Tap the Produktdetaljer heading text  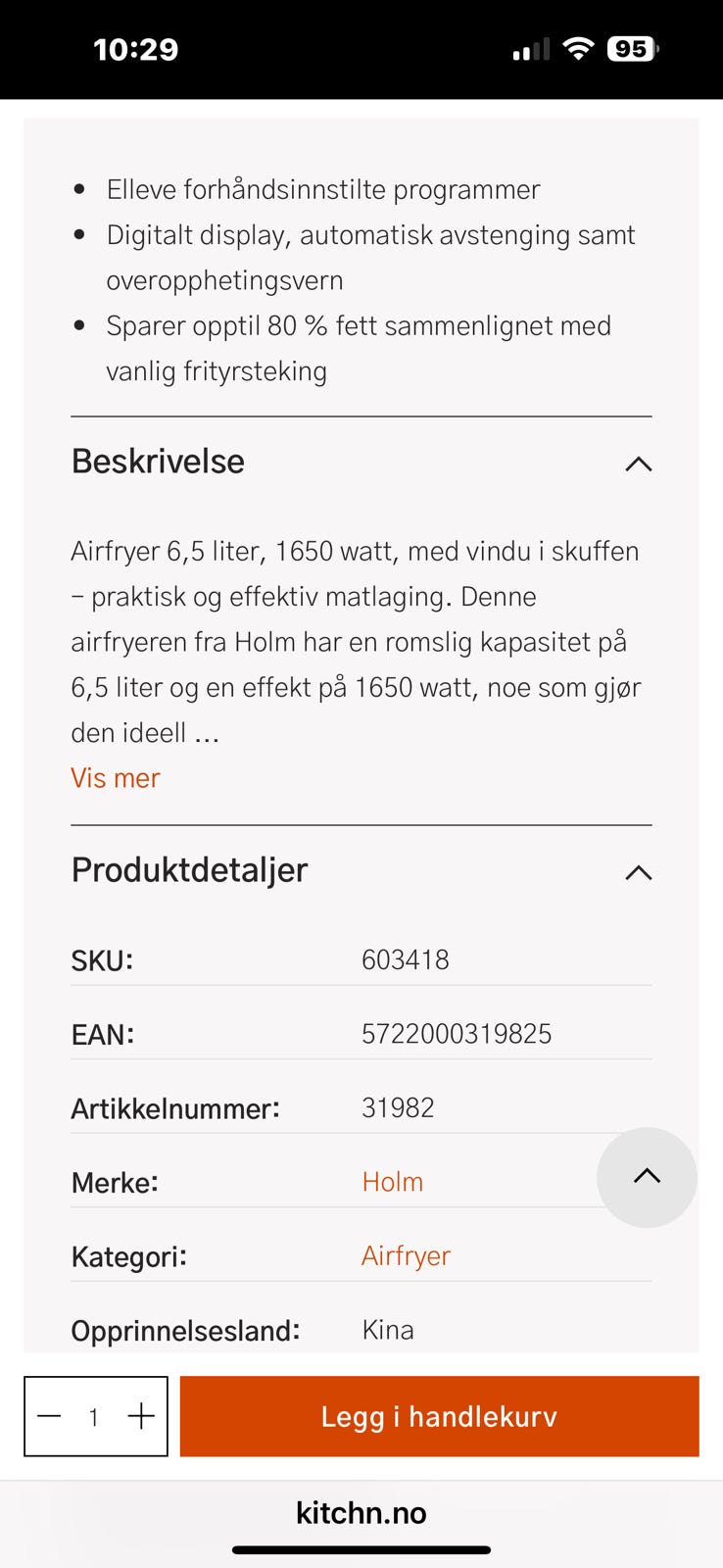(x=189, y=870)
